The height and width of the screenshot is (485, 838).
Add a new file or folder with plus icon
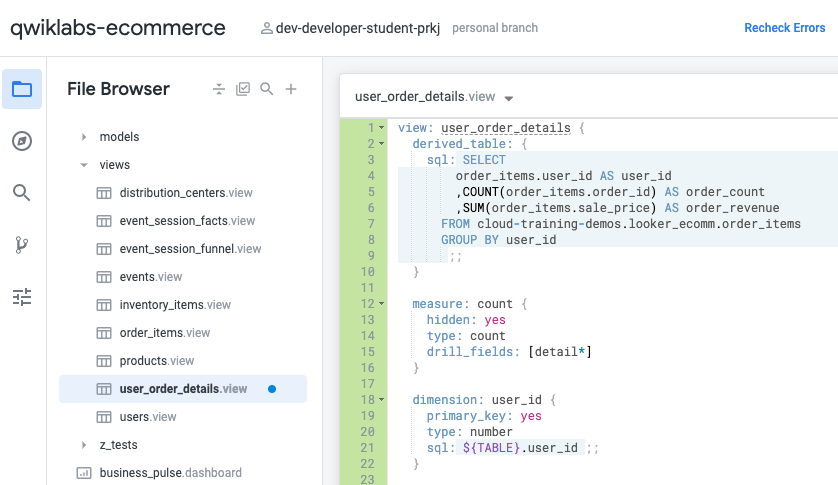point(291,89)
